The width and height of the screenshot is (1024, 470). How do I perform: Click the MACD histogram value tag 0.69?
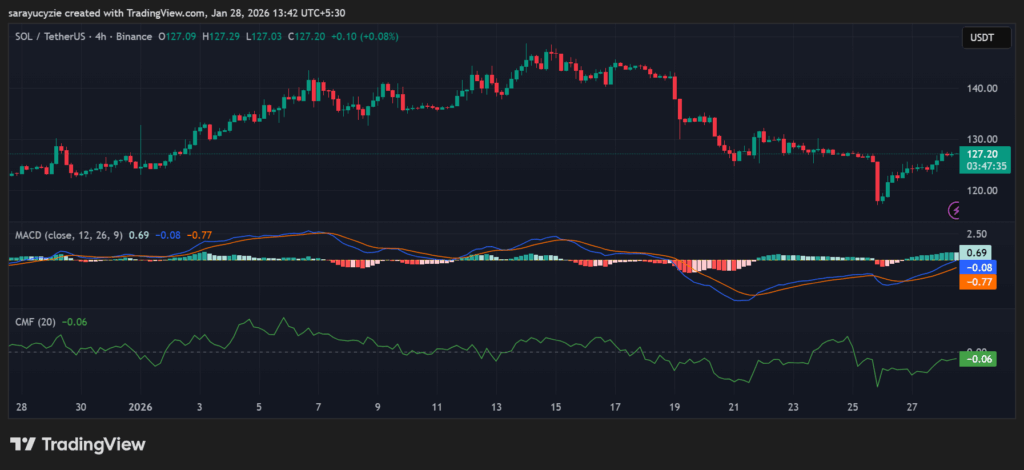(978, 253)
